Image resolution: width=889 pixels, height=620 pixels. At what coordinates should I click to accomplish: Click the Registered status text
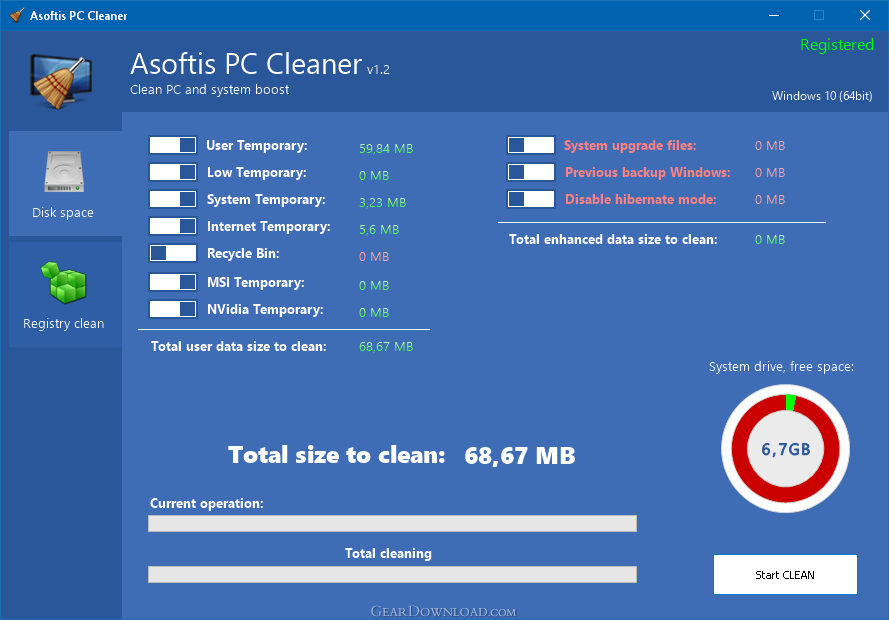[837, 45]
